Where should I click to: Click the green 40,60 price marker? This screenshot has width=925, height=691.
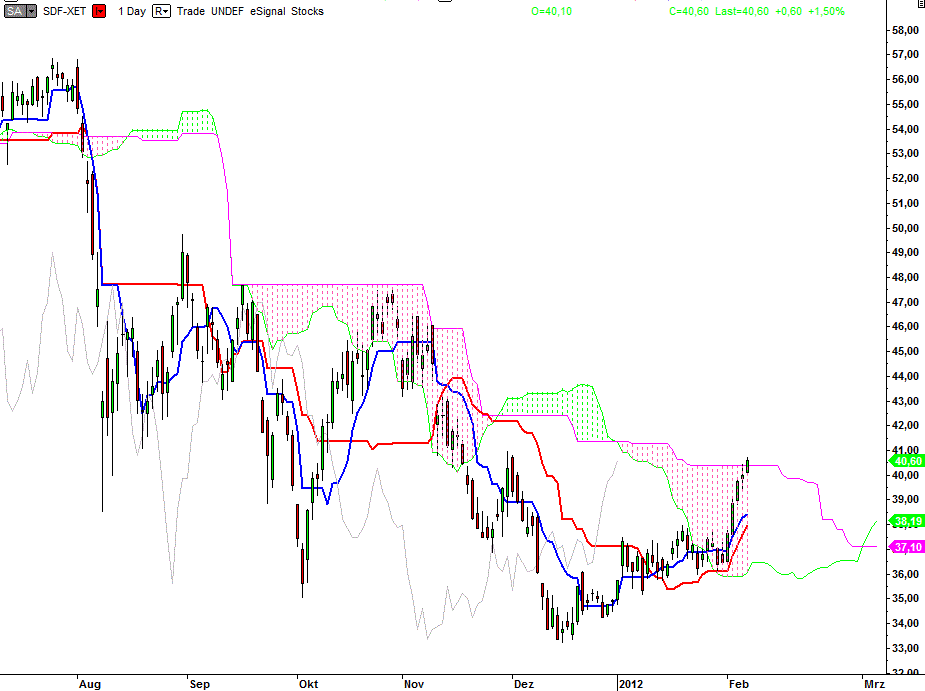click(905, 461)
